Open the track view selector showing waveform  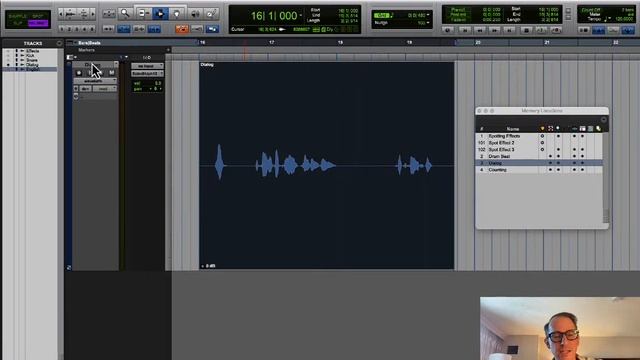tap(95, 81)
